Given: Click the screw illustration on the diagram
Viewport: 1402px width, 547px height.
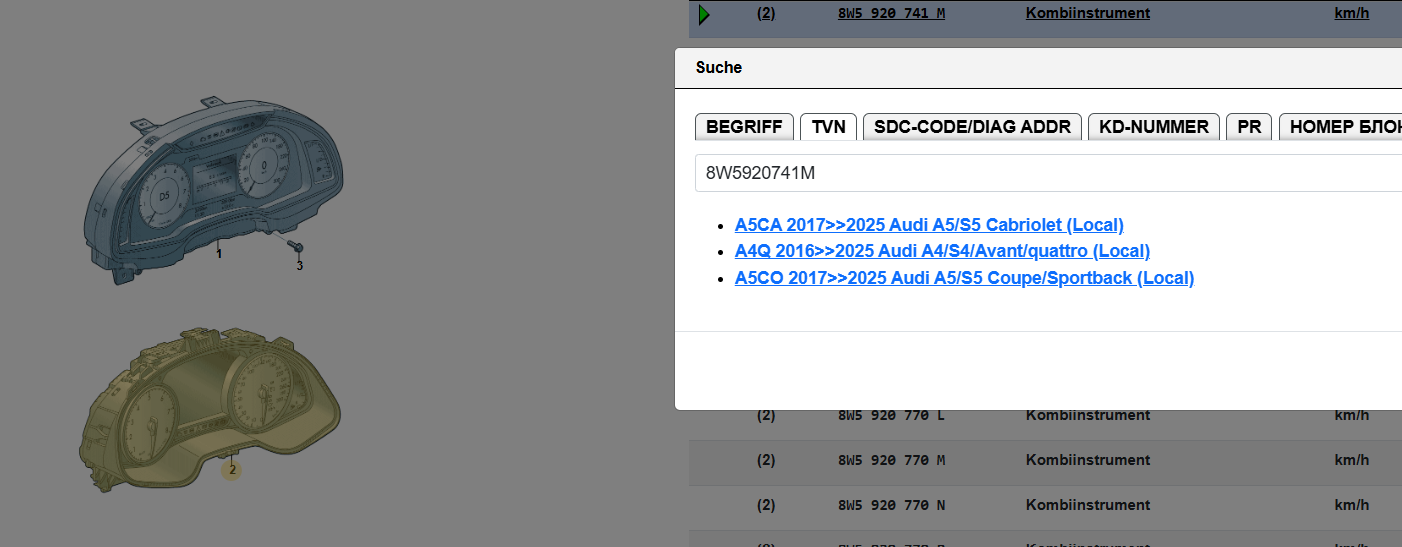Looking at the screenshot, I should point(296,246).
